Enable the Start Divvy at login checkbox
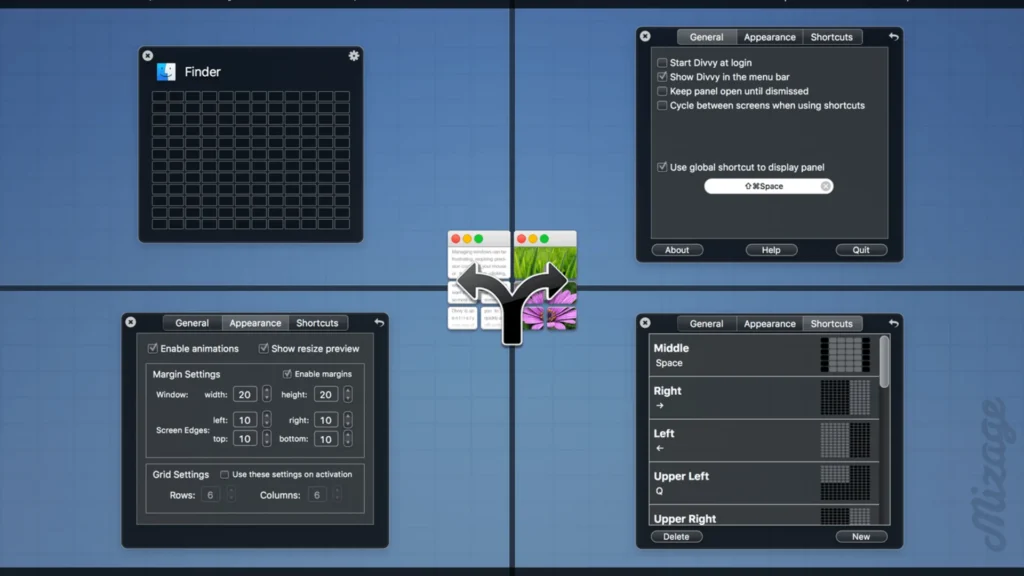Viewport: 1024px width, 576px height. tap(661, 61)
